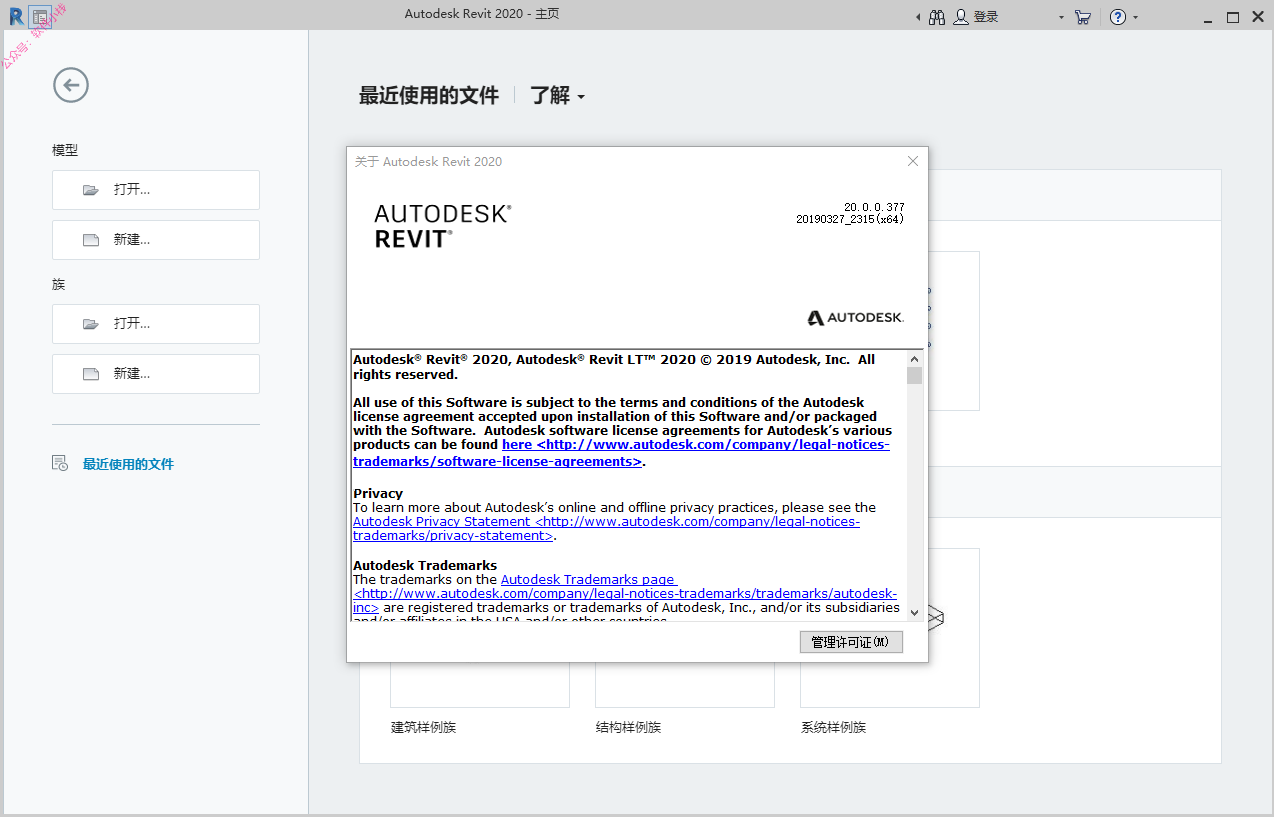1274x817 pixels.
Task: Click the 系统样例族 thumbnail label
Action: point(833,727)
